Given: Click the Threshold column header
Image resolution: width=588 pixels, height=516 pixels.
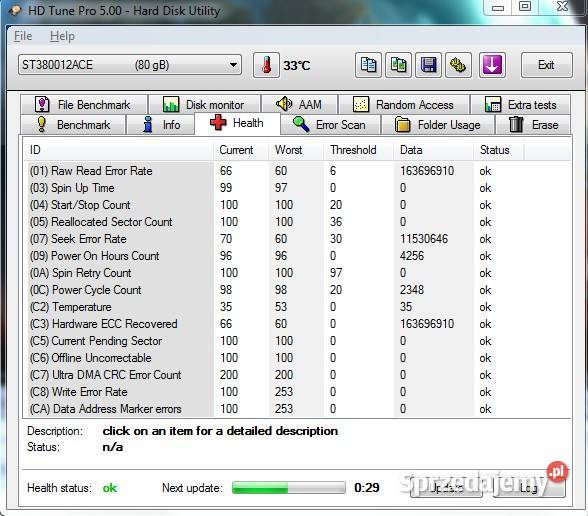Looking at the screenshot, I should point(358,150).
